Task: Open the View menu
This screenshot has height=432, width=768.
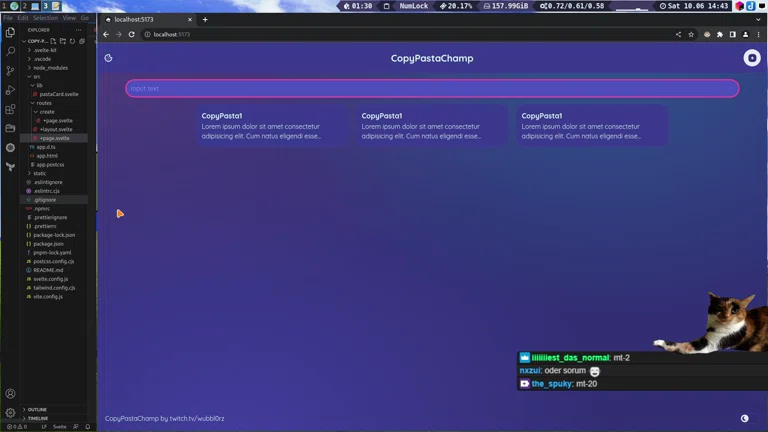Action: (x=69, y=18)
